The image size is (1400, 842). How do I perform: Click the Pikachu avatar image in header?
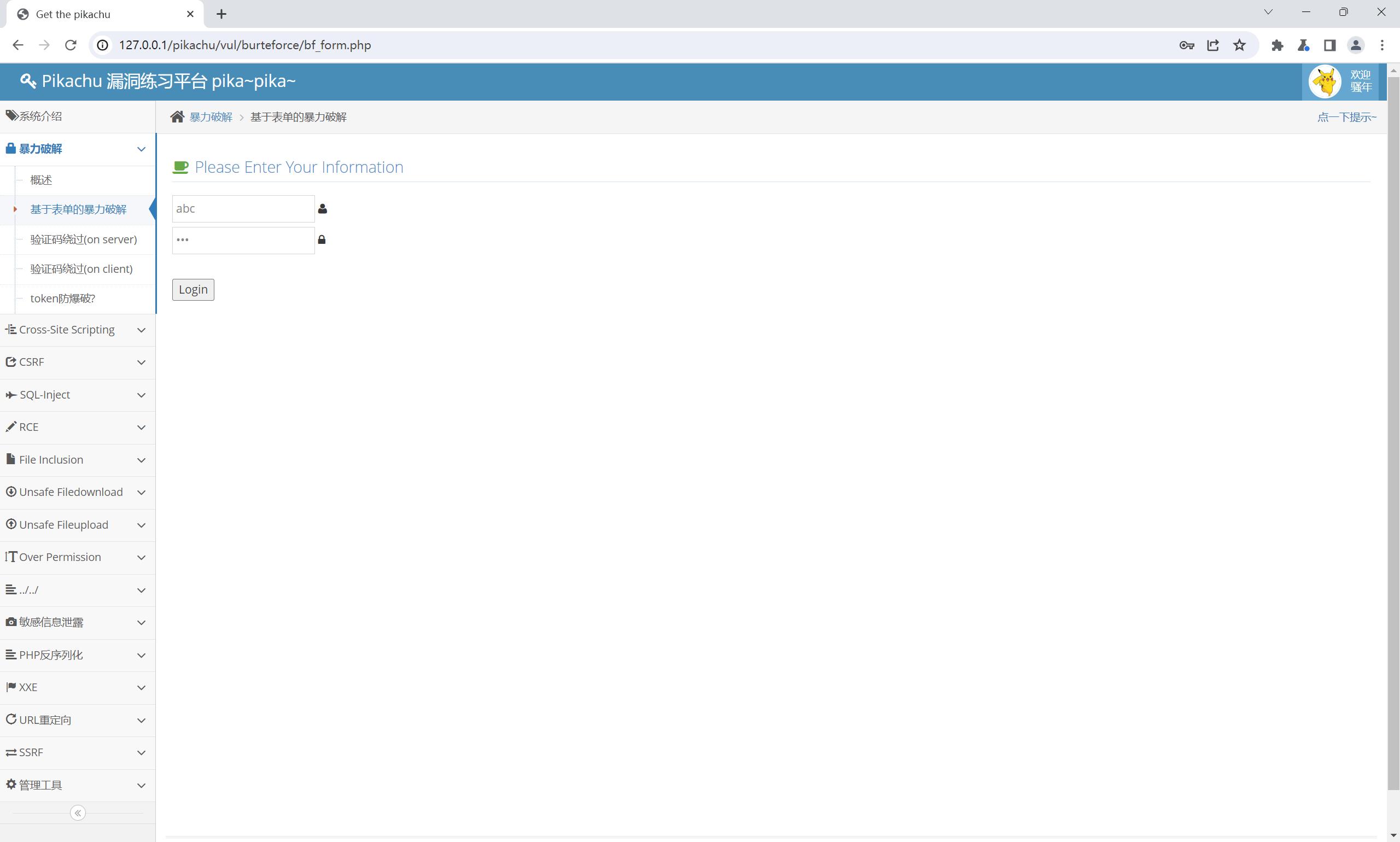pos(1325,81)
